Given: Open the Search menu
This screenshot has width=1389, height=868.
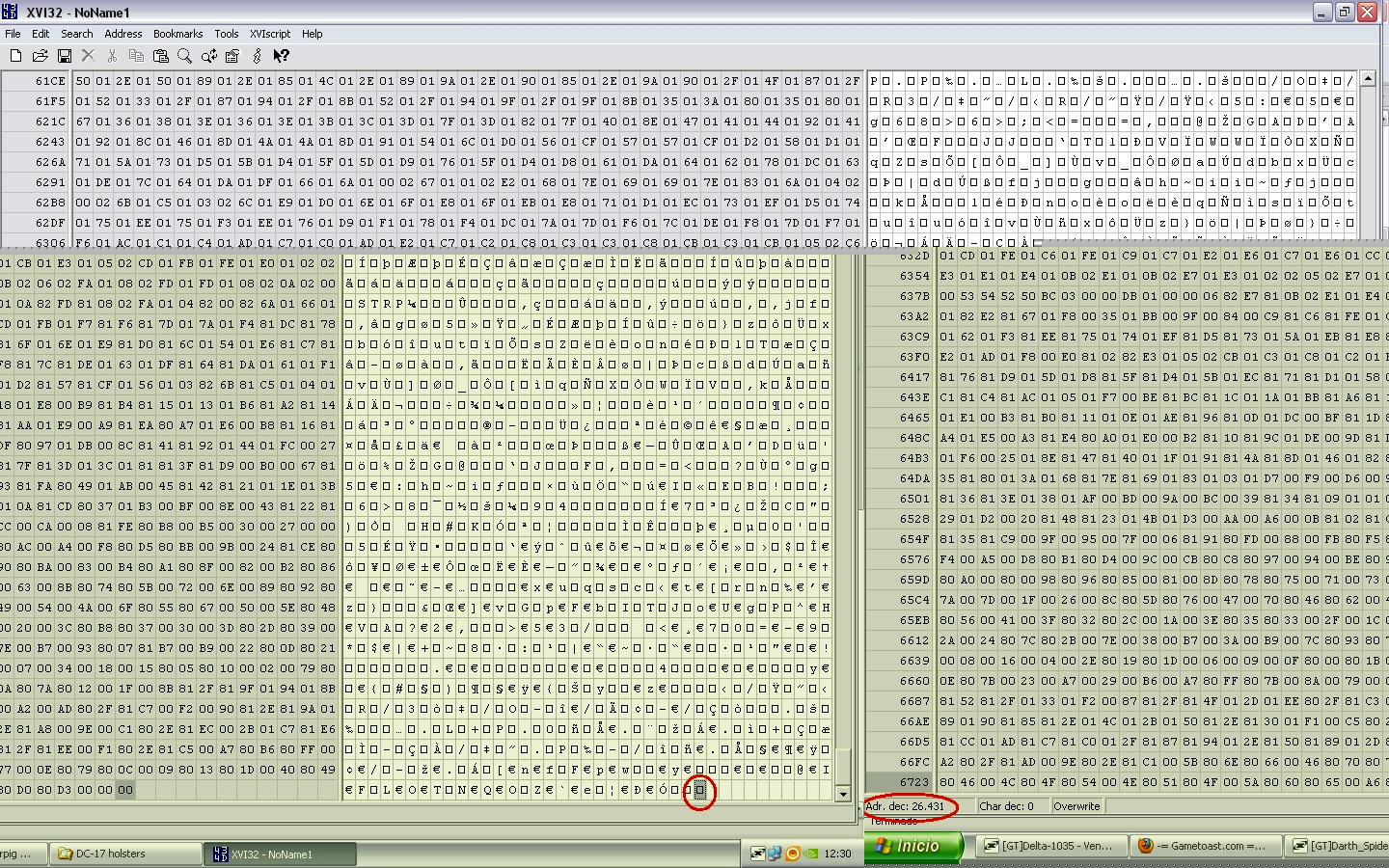Looking at the screenshot, I should (77, 34).
